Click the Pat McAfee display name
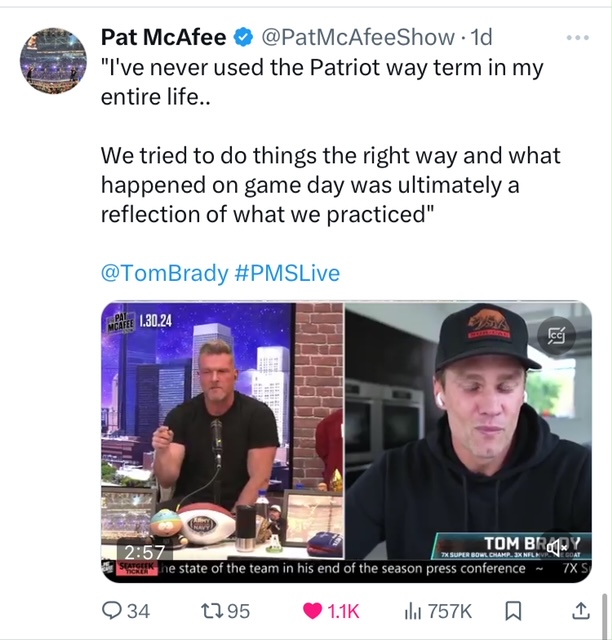Viewport: 612px width, 640px height. [163, 38]
